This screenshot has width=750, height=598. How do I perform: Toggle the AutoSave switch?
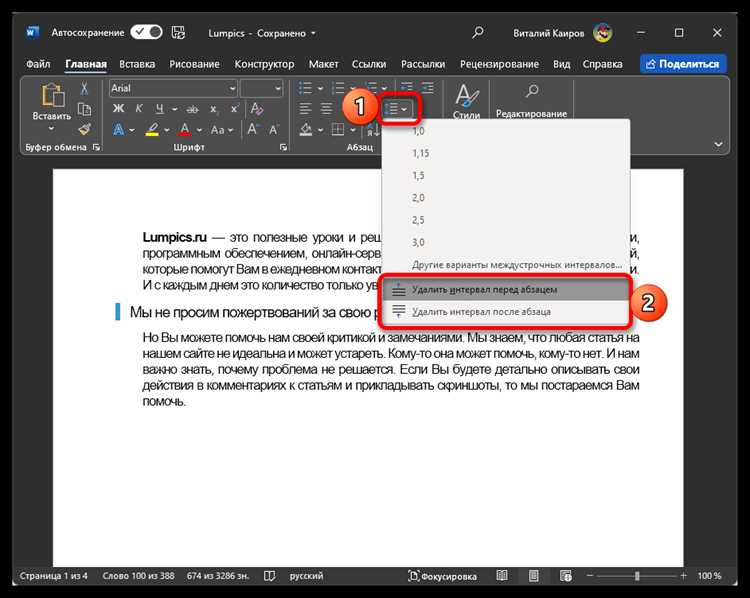click(146, 33)
